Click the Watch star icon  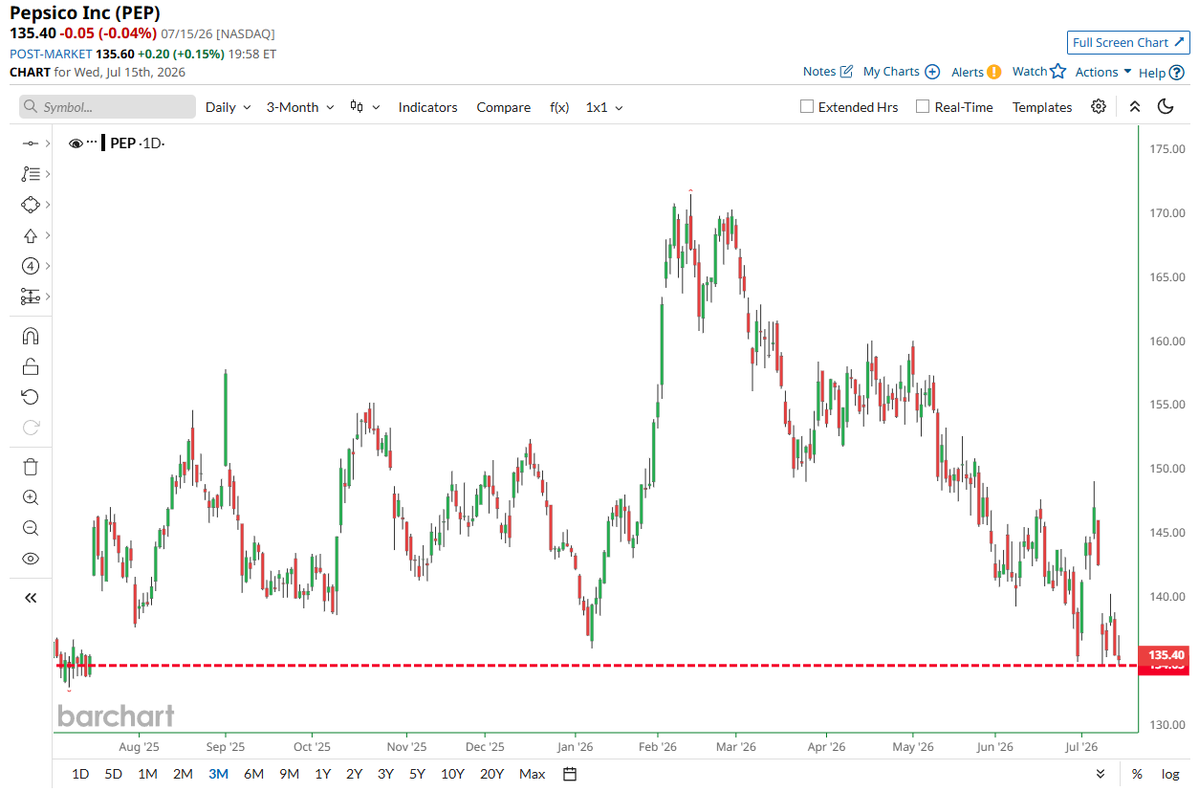pos(1058,71)
